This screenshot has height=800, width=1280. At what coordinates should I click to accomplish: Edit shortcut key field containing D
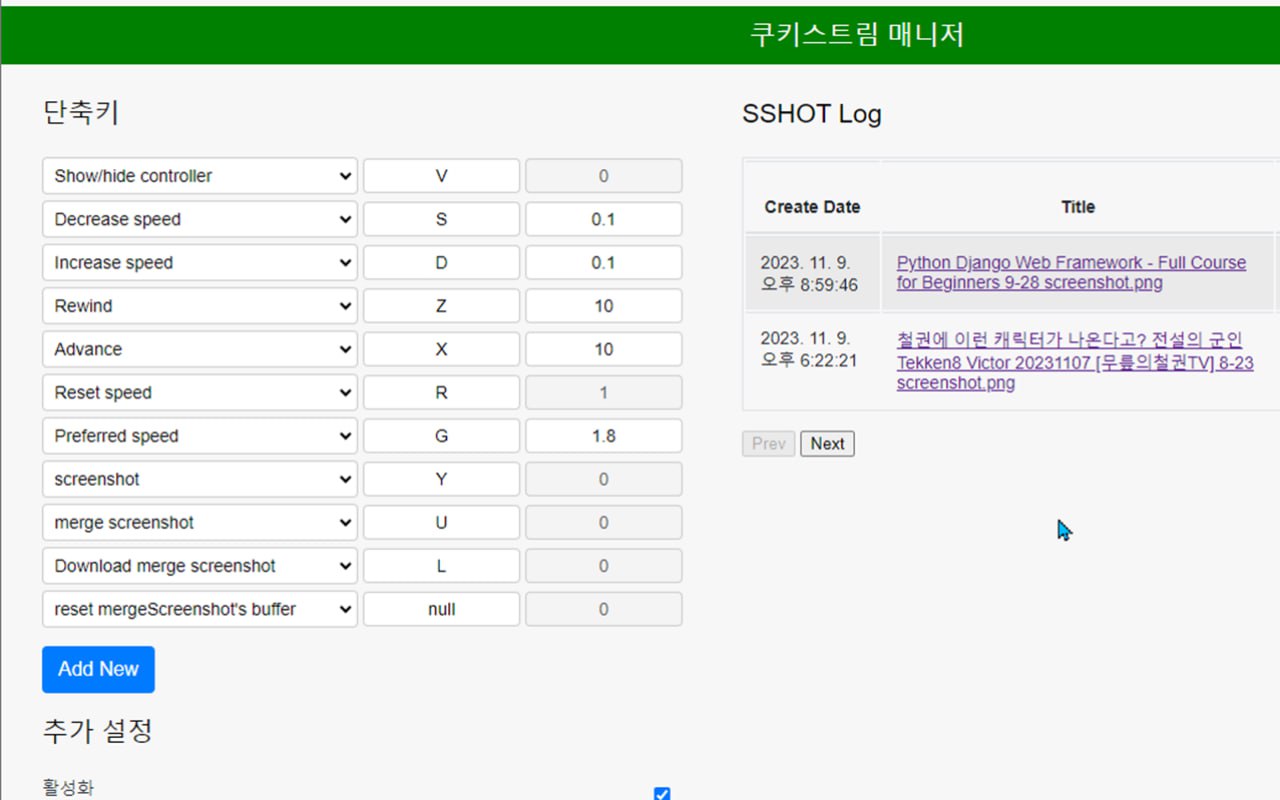coord(441,263)
